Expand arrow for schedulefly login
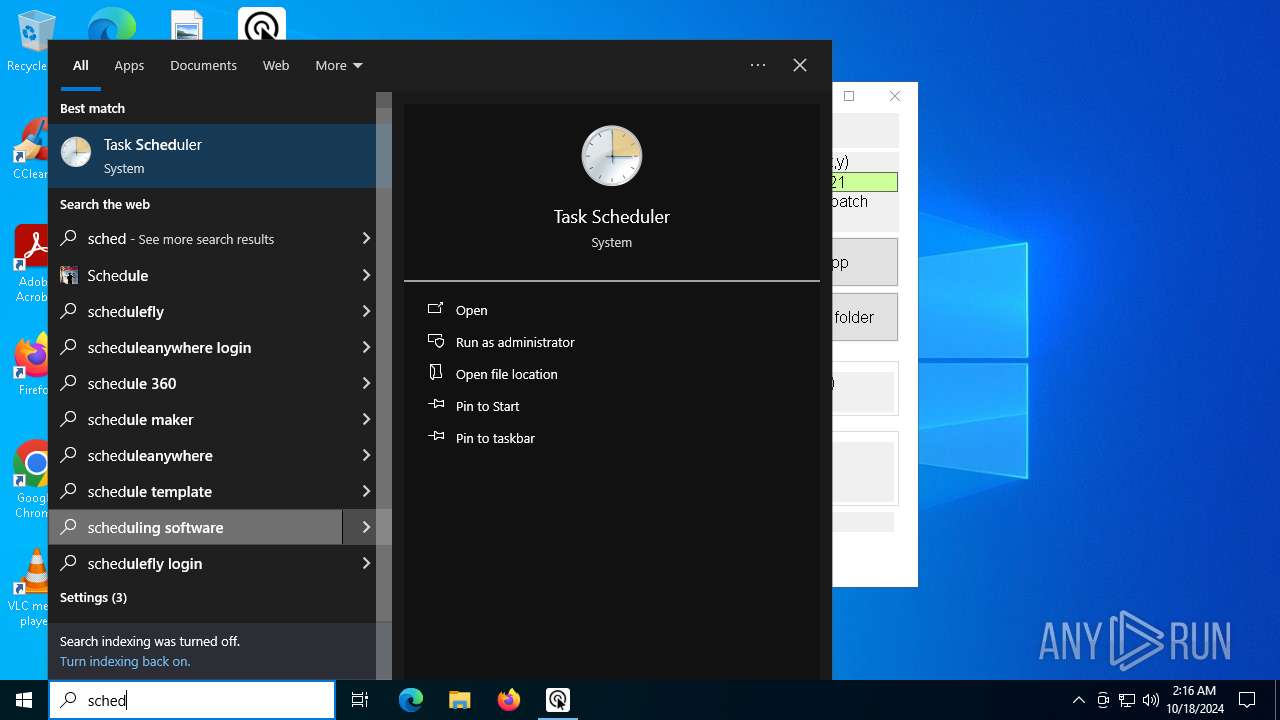 (x=366, y=563)
